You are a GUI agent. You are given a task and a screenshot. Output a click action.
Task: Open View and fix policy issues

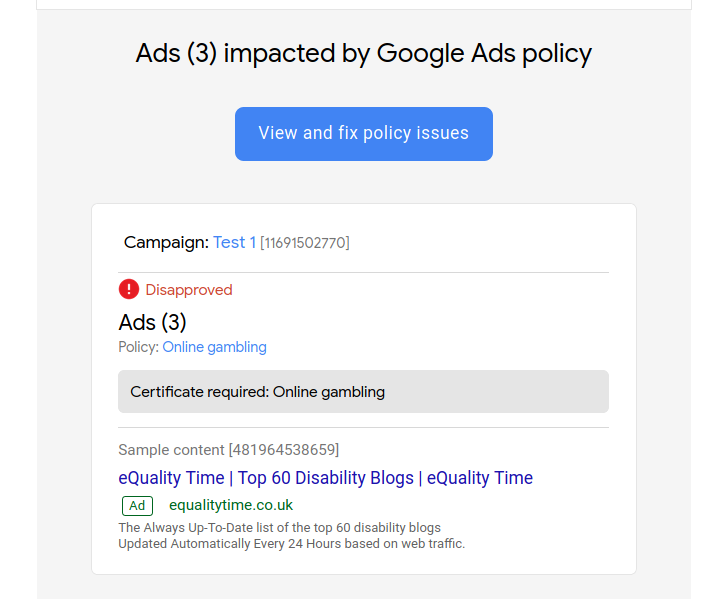pyautogui.click(x=363, y=134)
